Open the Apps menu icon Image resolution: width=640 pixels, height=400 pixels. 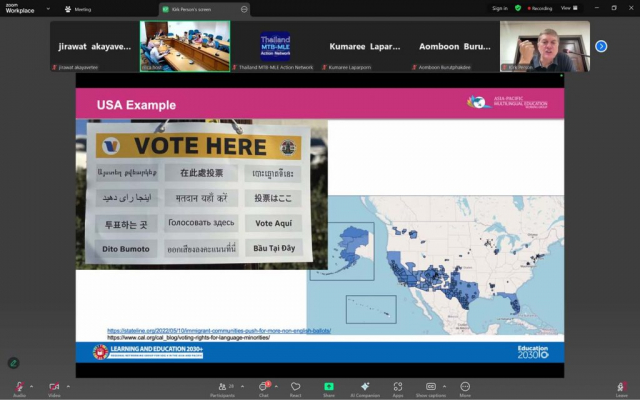pos(398,386)
